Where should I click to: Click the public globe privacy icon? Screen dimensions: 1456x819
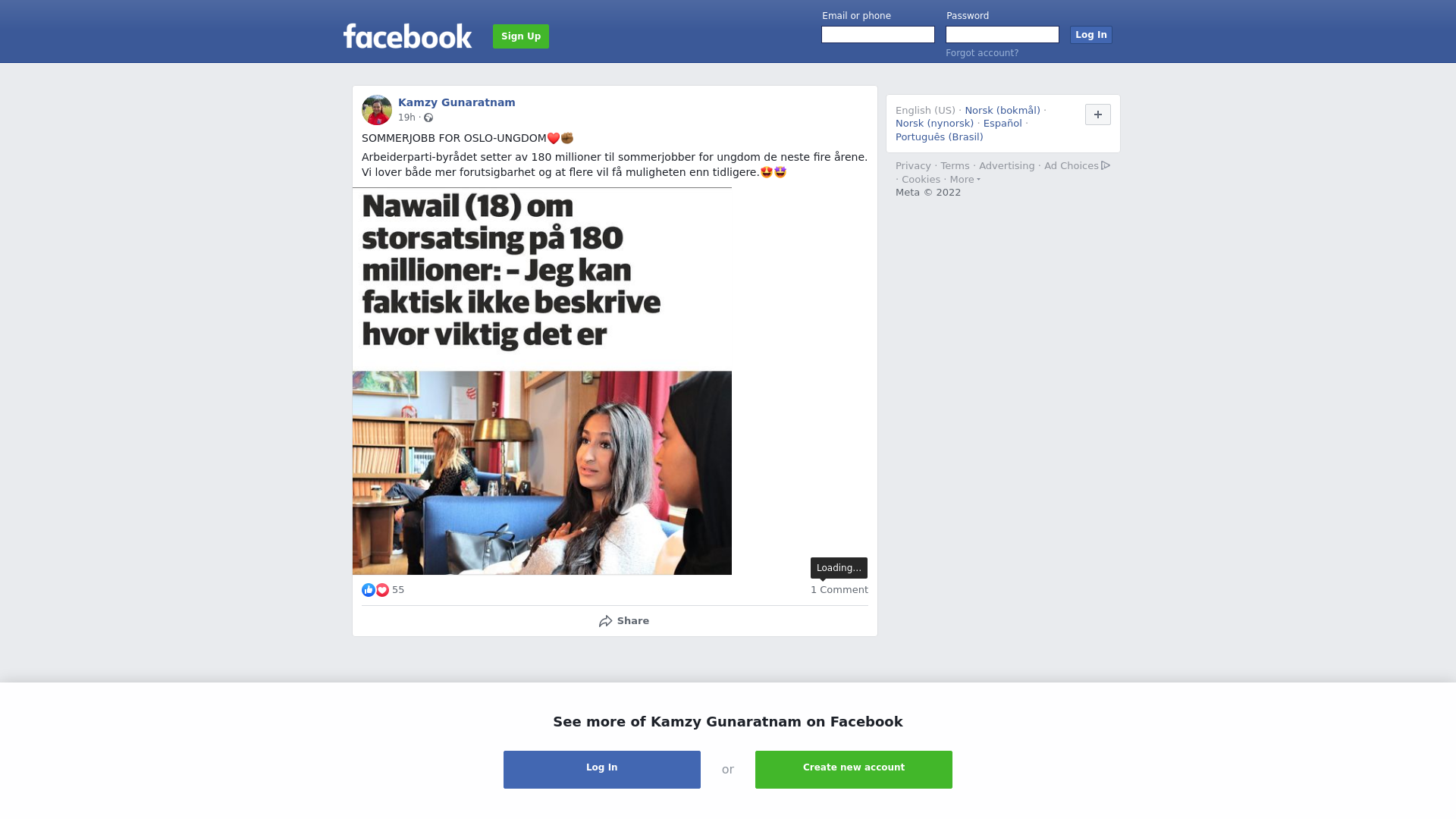pos(428,118)
